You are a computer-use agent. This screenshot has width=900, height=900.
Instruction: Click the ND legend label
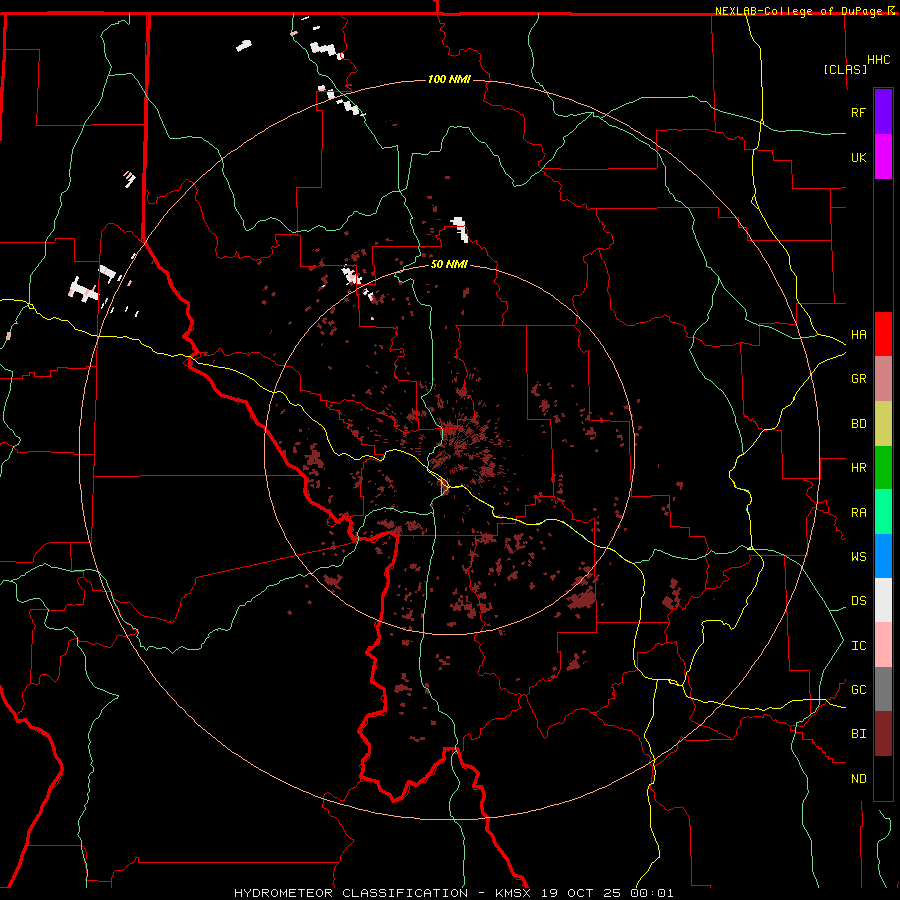pyautogui.click(x=858, y=779)
